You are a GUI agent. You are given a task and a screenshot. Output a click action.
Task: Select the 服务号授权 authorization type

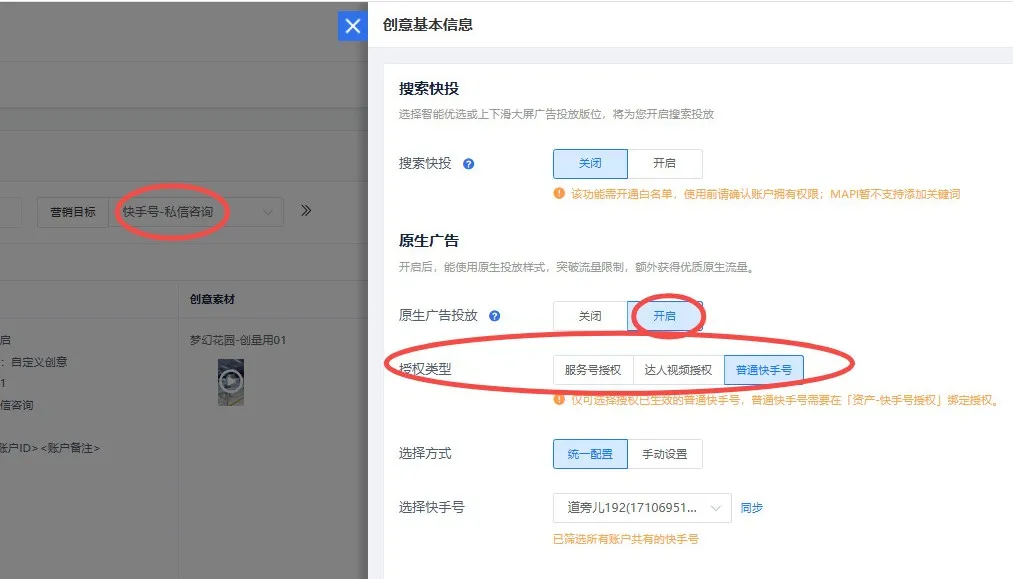tap(592, 370)
